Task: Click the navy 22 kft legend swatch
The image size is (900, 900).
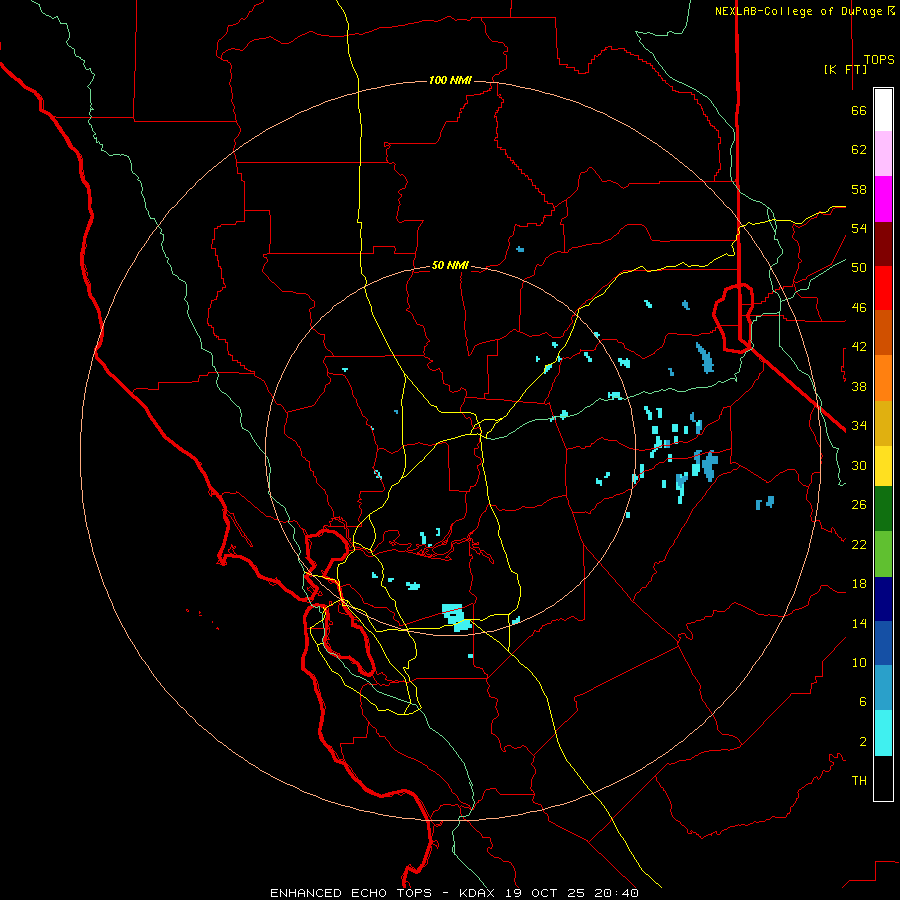Action: (x=883, y=599)
